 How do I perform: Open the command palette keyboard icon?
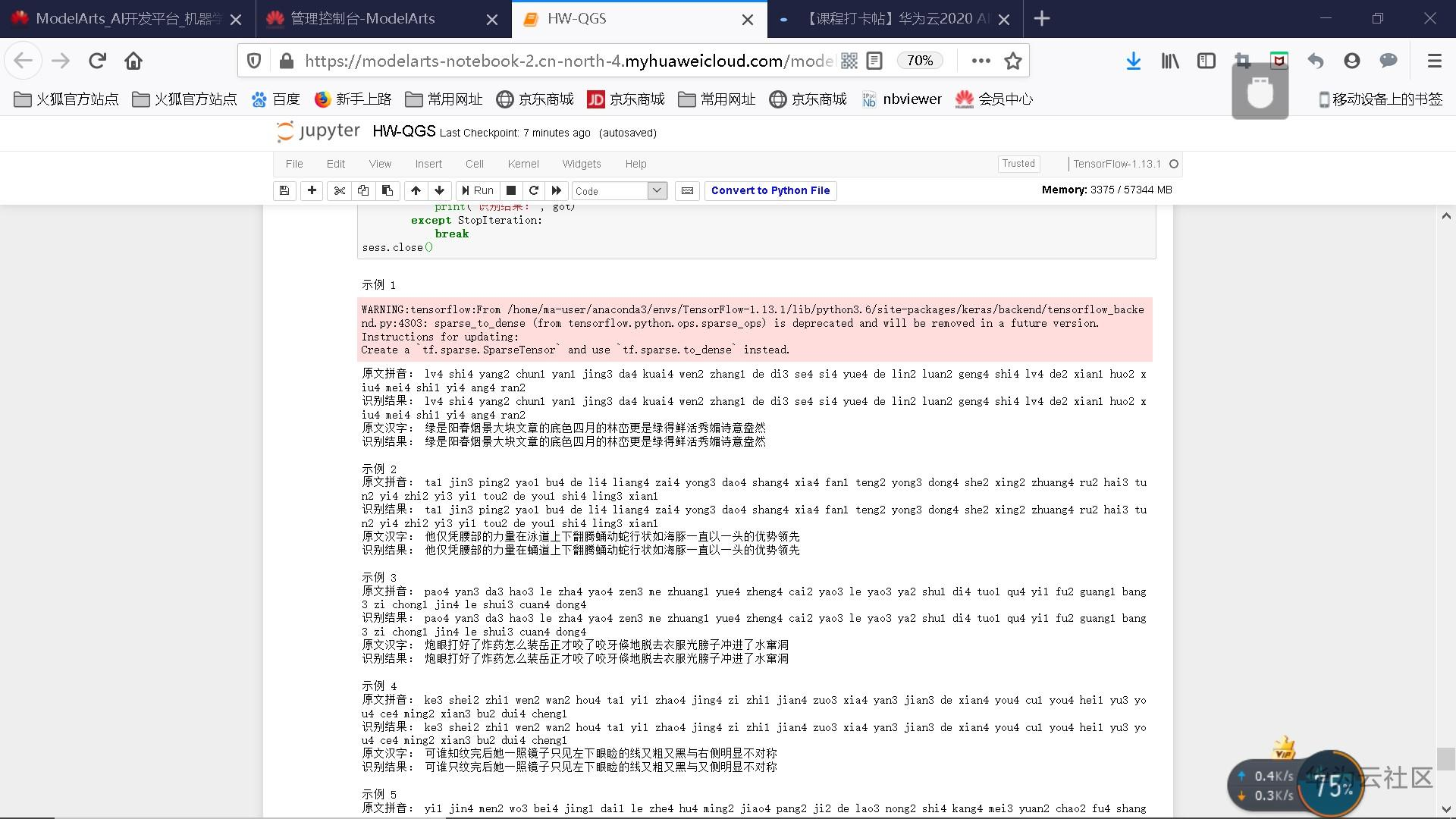[687, 190]
